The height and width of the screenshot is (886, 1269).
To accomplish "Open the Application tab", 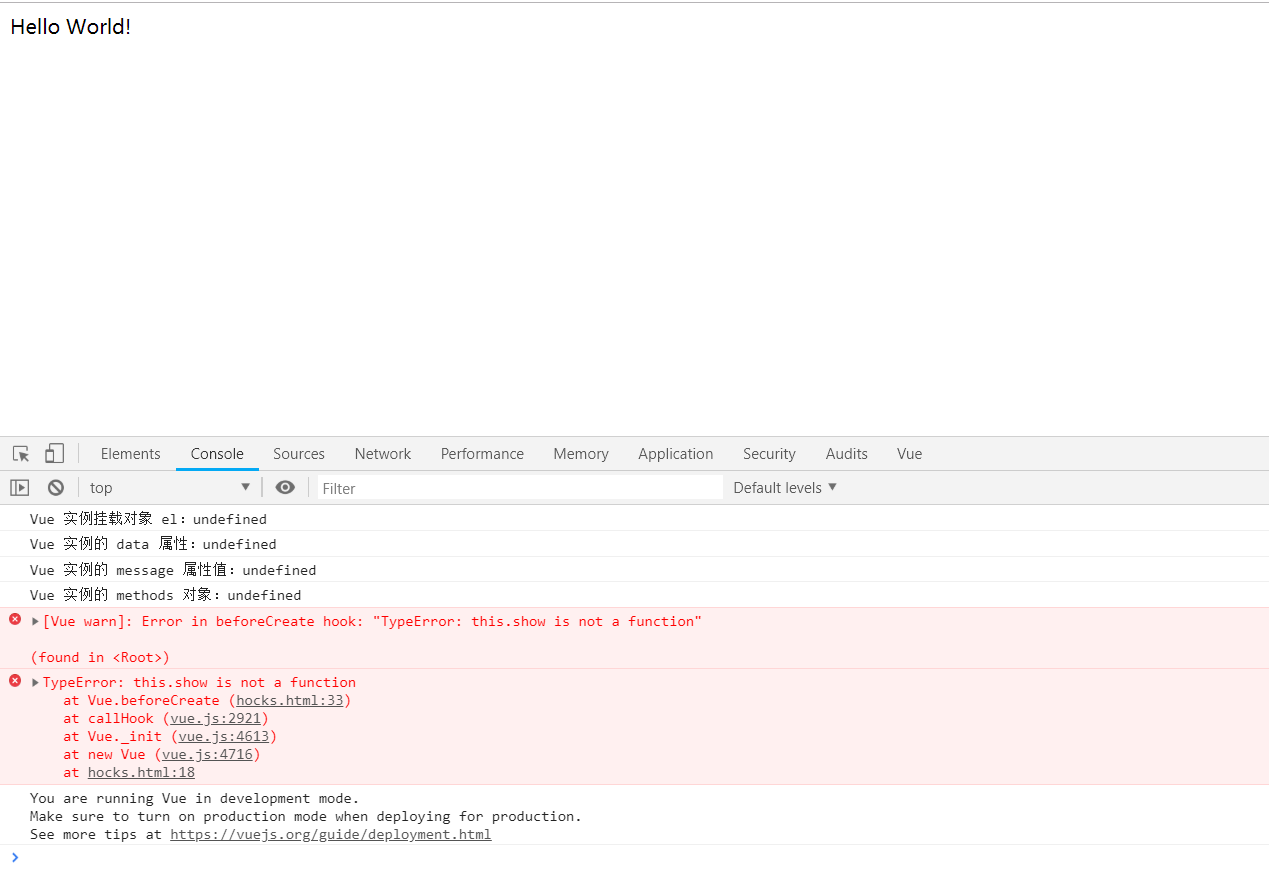I will (x=676, y=454).
